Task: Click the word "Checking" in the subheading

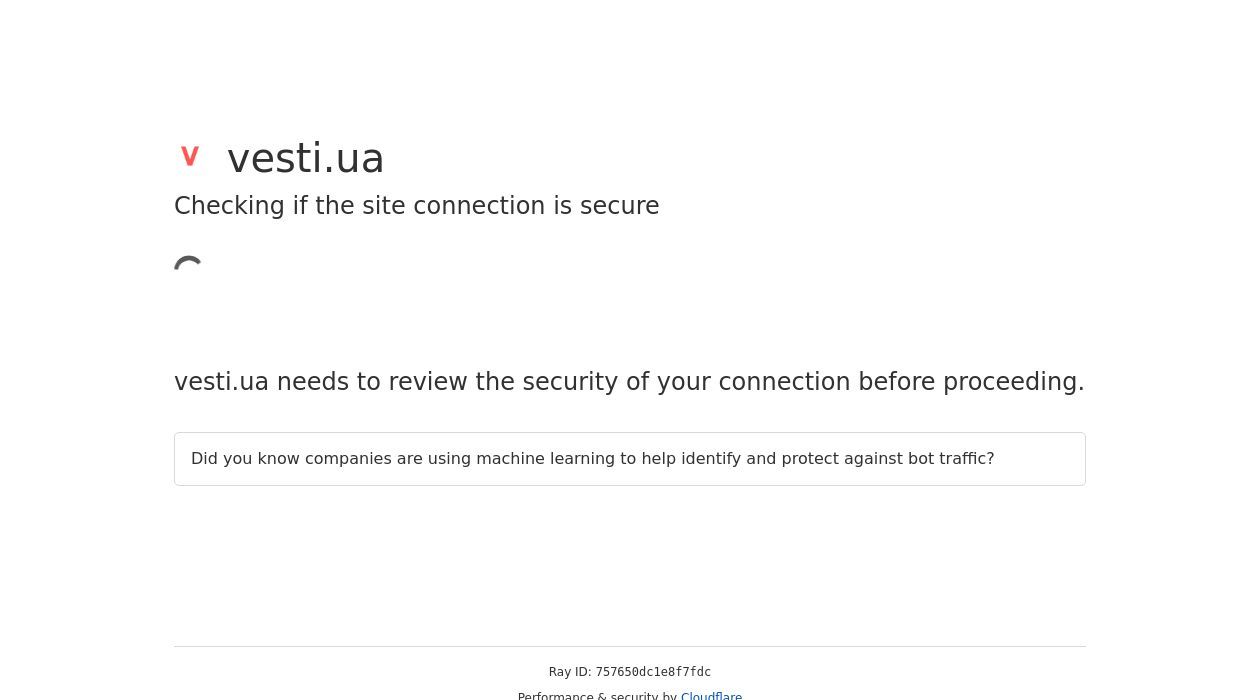Action: tap(229, 206)
